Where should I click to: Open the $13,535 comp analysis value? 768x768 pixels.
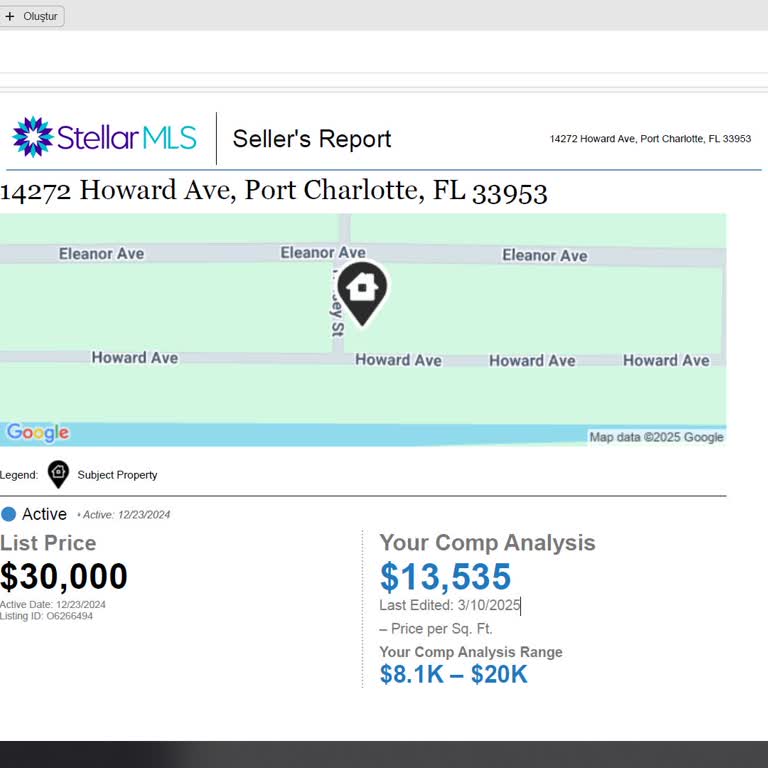[445, 577]
